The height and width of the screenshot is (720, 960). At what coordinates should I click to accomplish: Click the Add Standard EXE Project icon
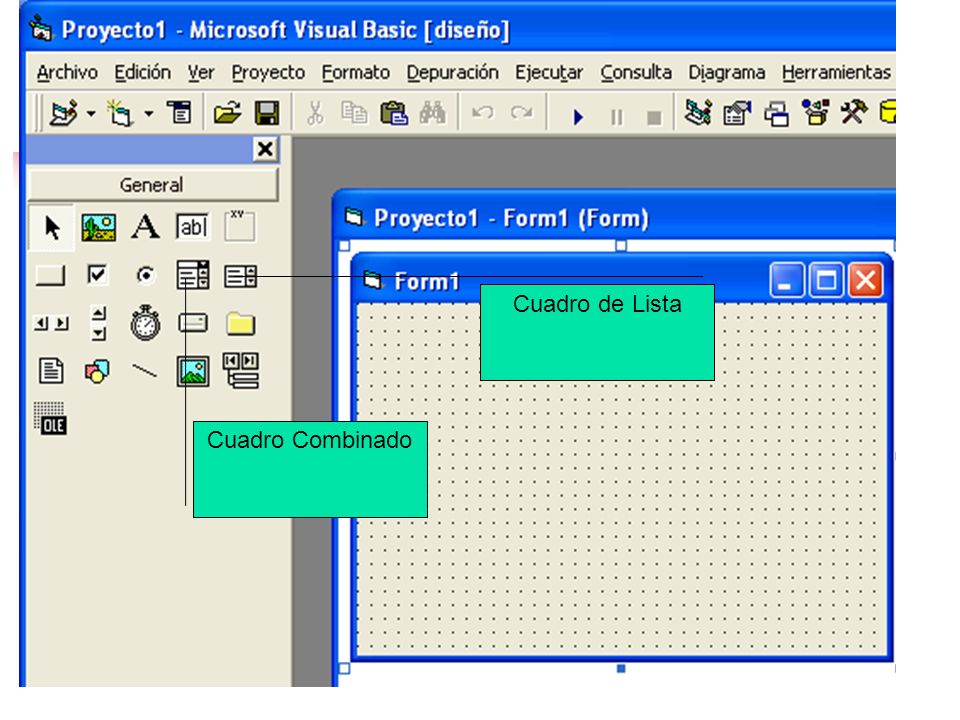(64, 113)
